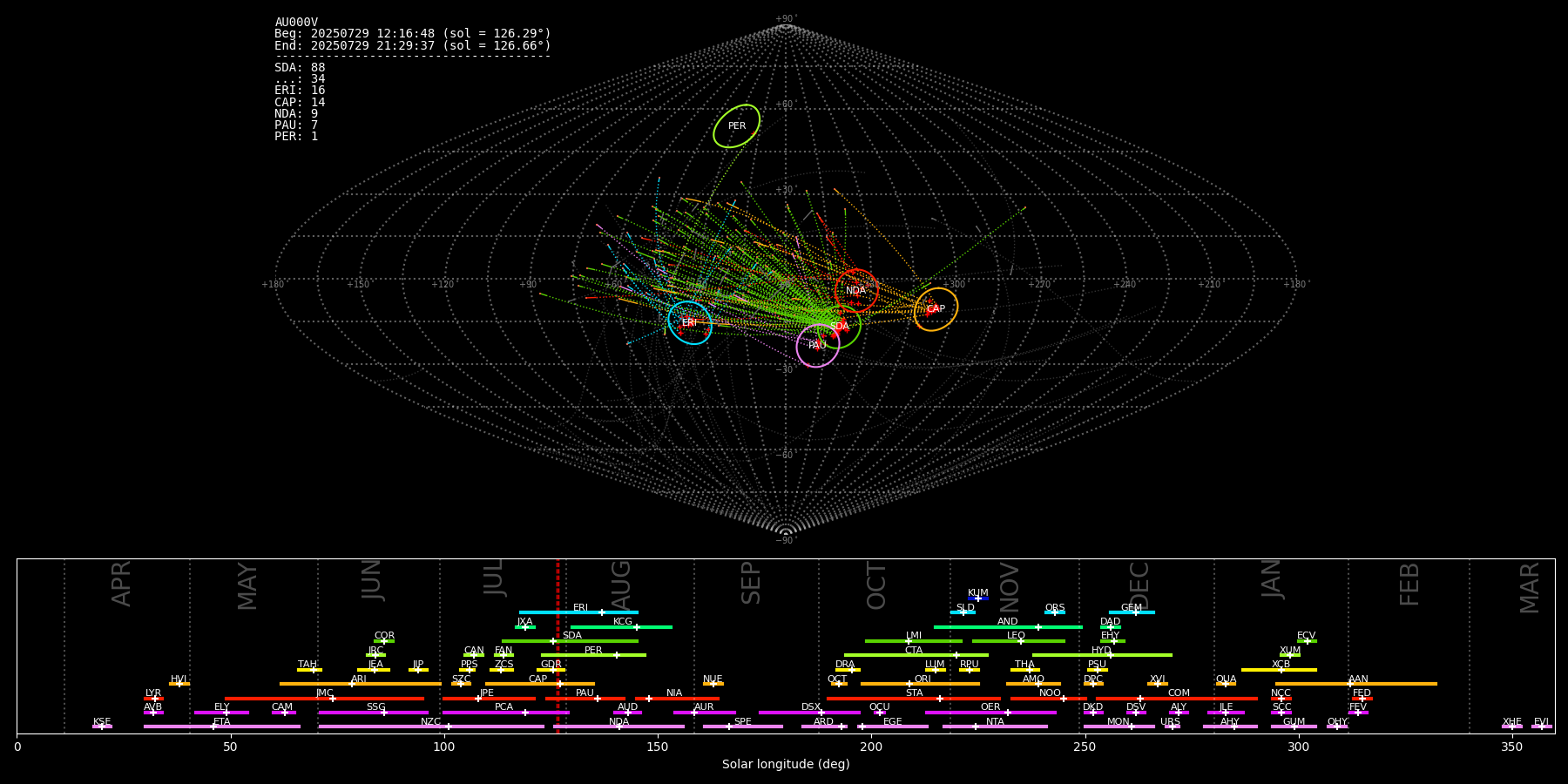
Task: Click the ARI shower bar in the timeline
Action: (360, 684)
